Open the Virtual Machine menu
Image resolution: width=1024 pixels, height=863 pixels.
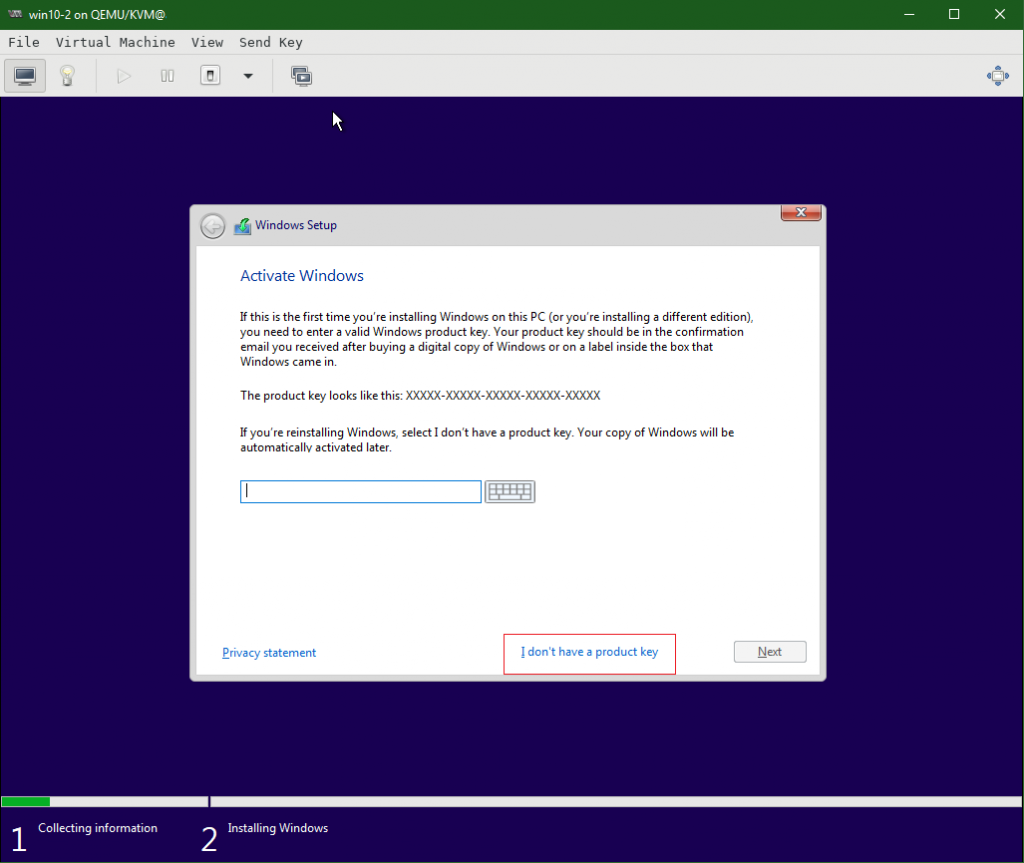pos(114,42)
